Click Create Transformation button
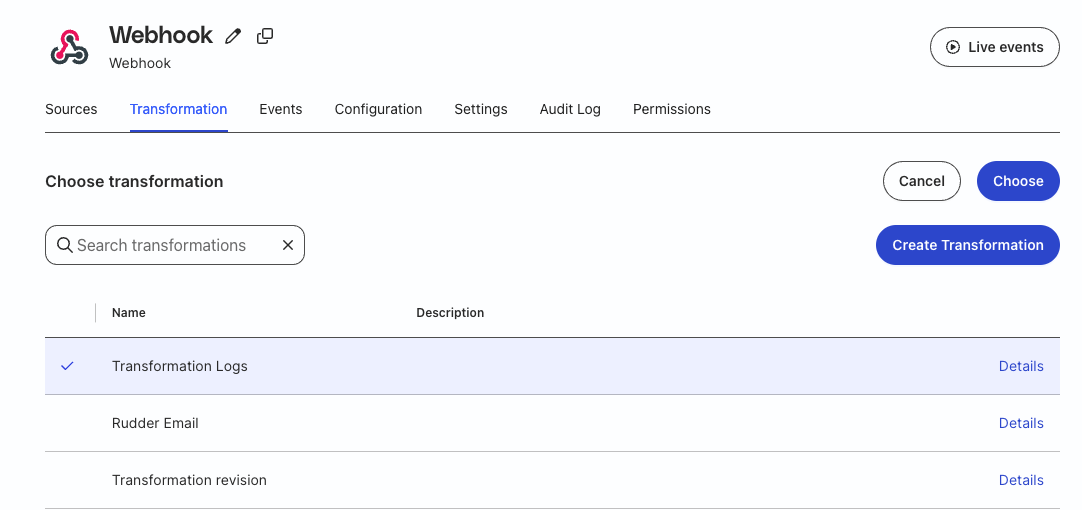 pyautogui.click(x=967, y=245)
